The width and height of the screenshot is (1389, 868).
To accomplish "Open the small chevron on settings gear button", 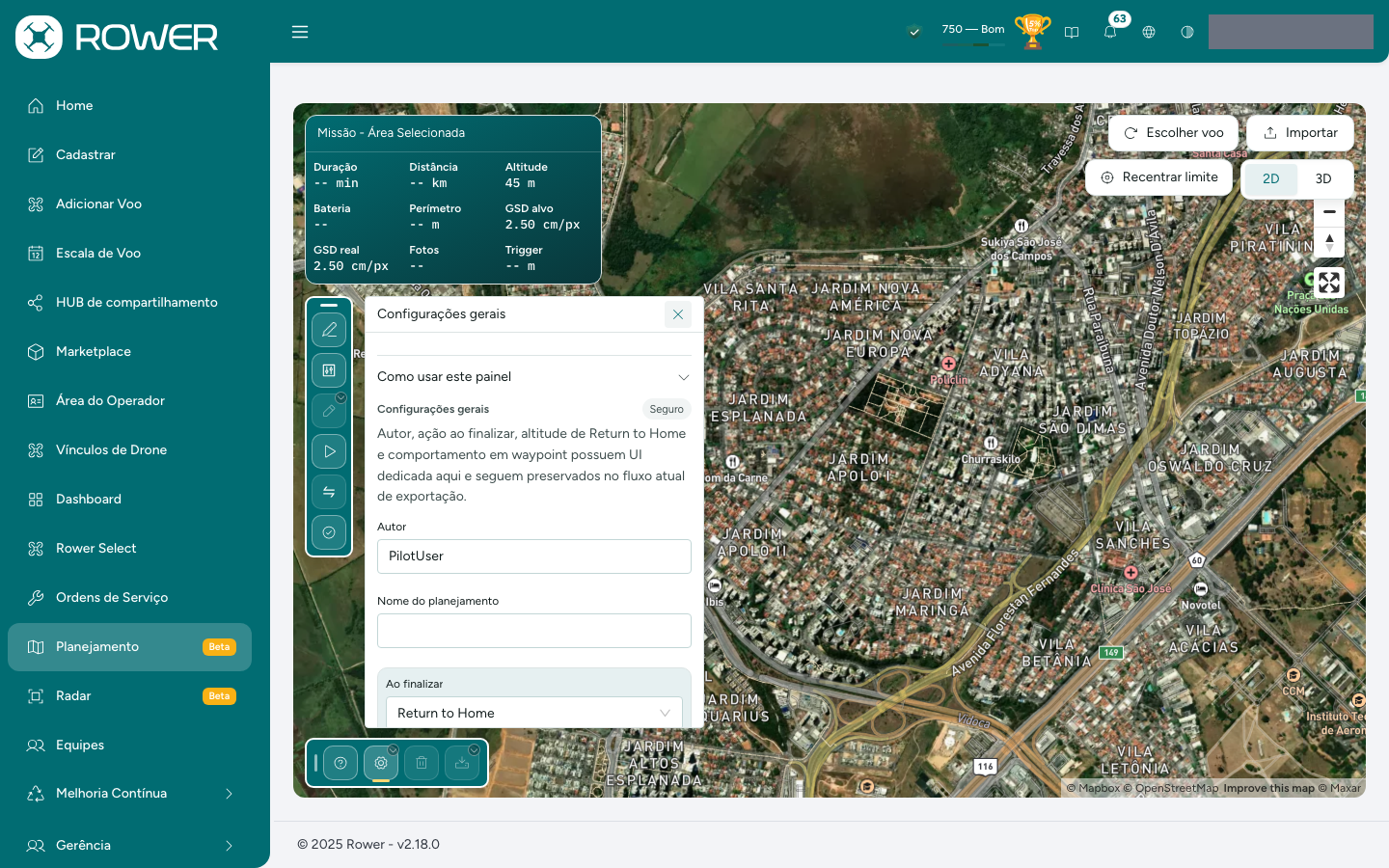I will coord(393,749).
